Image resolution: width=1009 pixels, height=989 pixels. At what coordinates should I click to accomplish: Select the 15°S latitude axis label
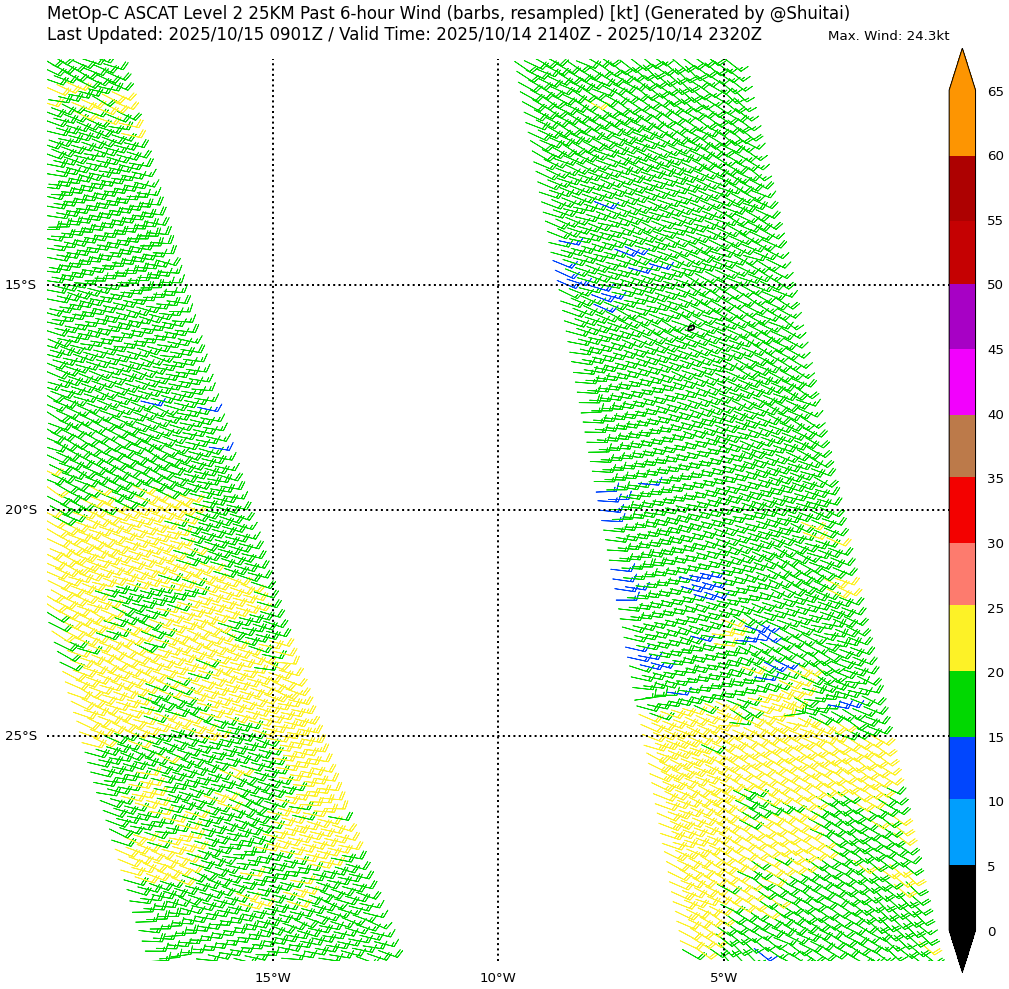[x=20, y=285]
